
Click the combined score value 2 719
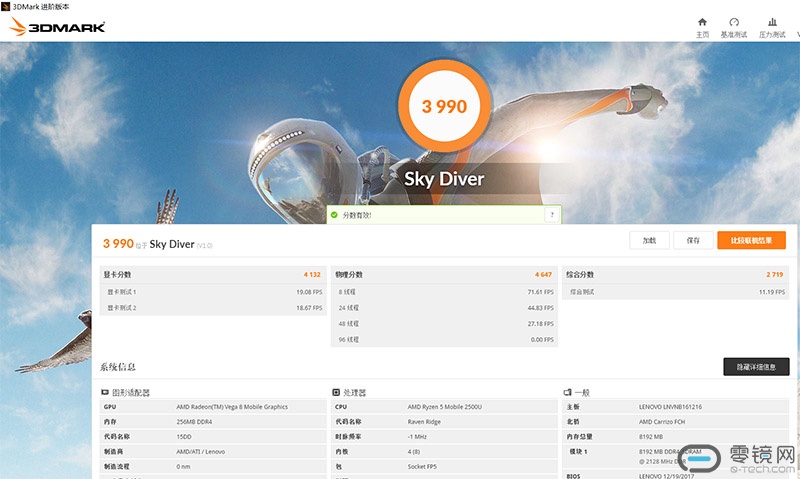pyautogui.click(x=774, y=274)
